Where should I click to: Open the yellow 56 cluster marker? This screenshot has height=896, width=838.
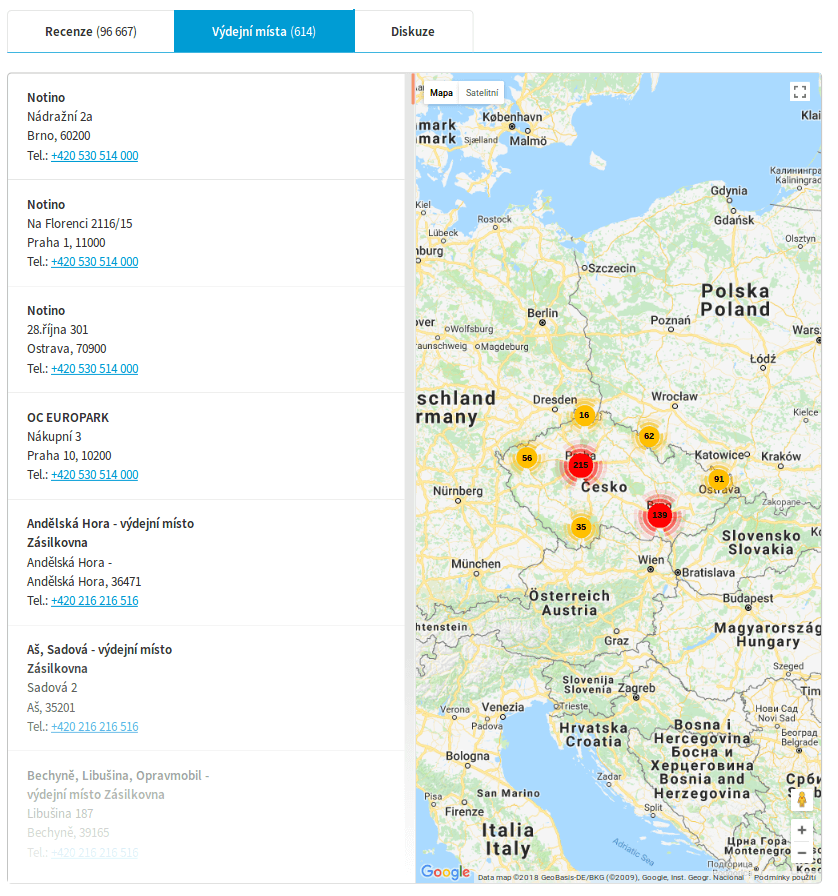[x=526, y=458]
